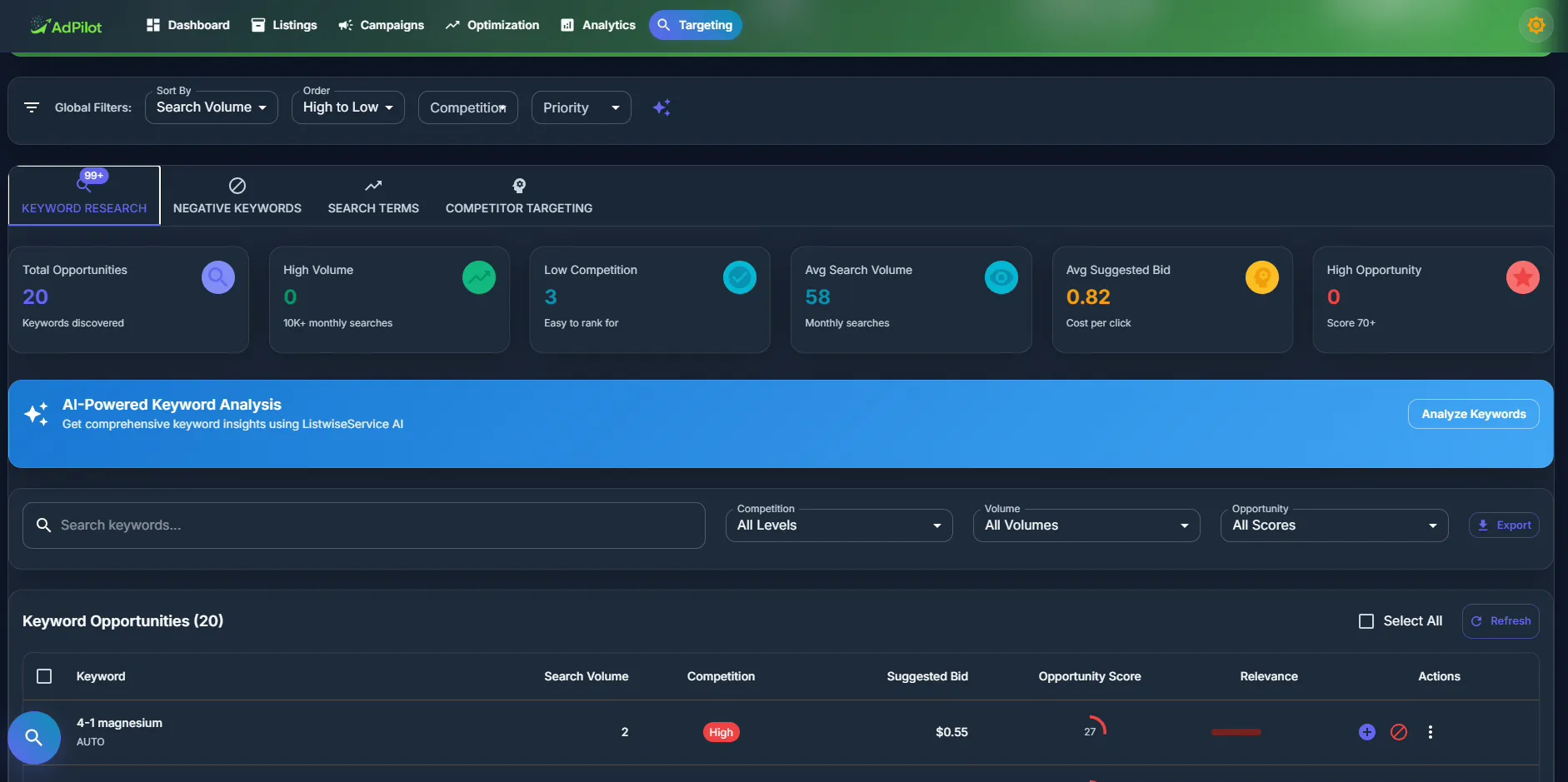The height and width of the screenshot is (782, 1568).
Task: Click the High Opportunity star icon
Action: (1523, 277)
